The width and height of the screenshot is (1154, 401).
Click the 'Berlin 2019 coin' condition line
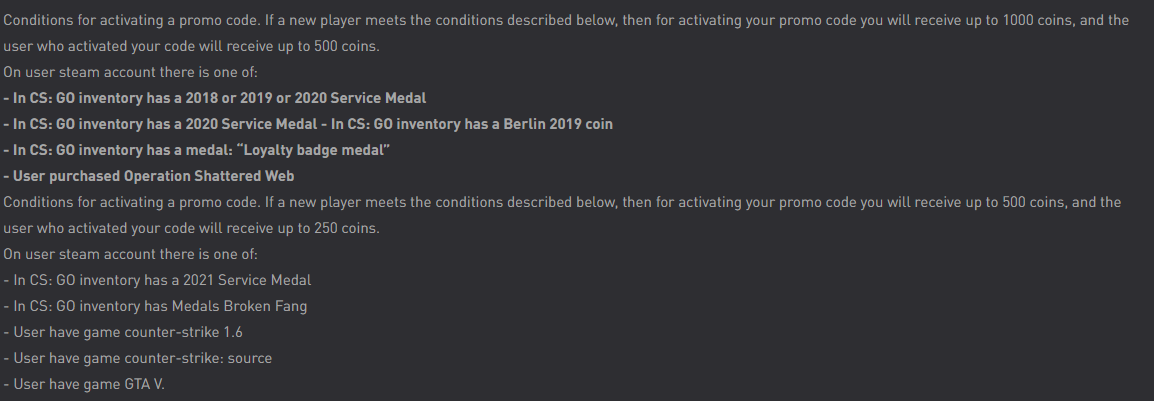coord(308,124)
